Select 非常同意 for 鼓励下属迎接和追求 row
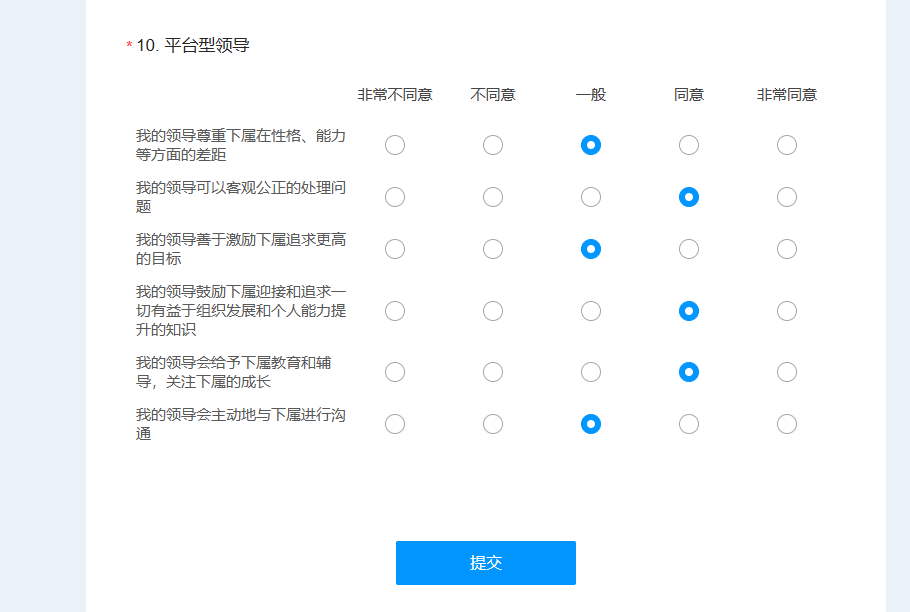910x612 pixels. pos(787,311)
